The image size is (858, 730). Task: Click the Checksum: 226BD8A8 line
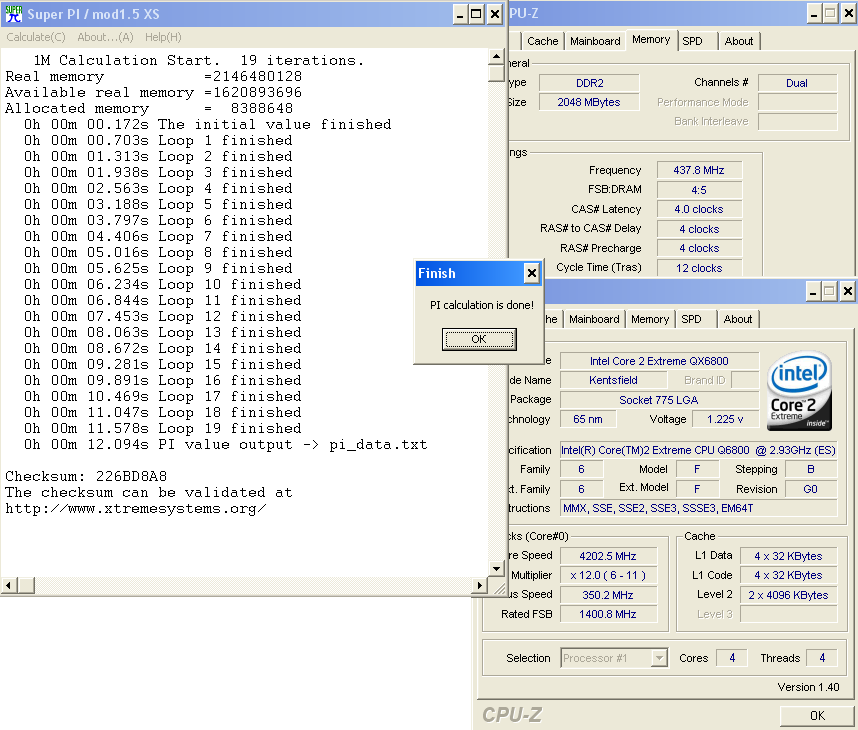86,476
